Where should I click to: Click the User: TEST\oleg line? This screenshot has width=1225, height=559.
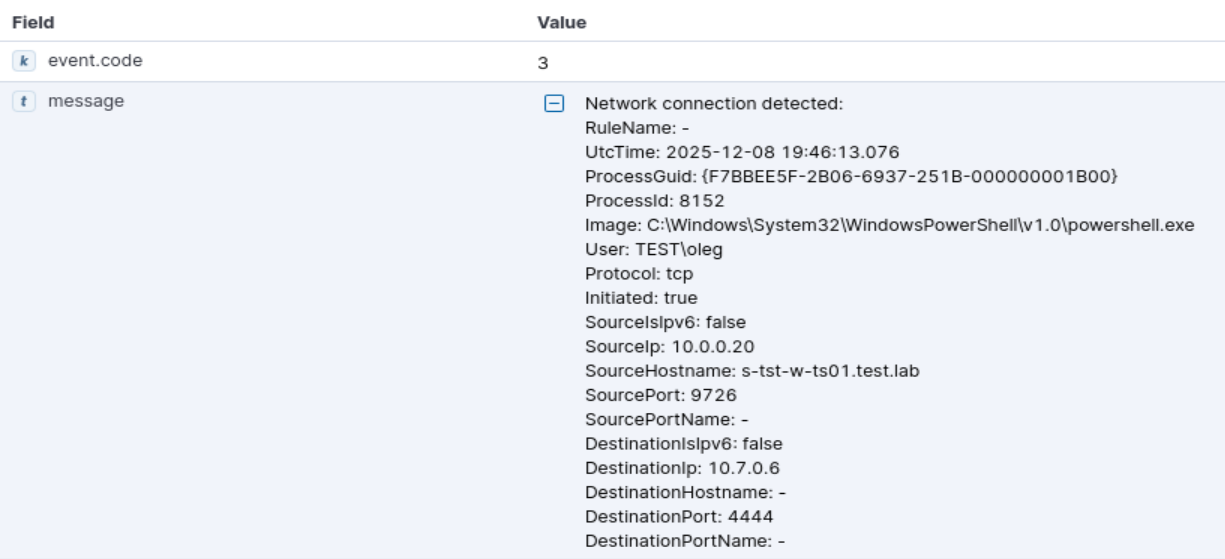coord(653,249)
